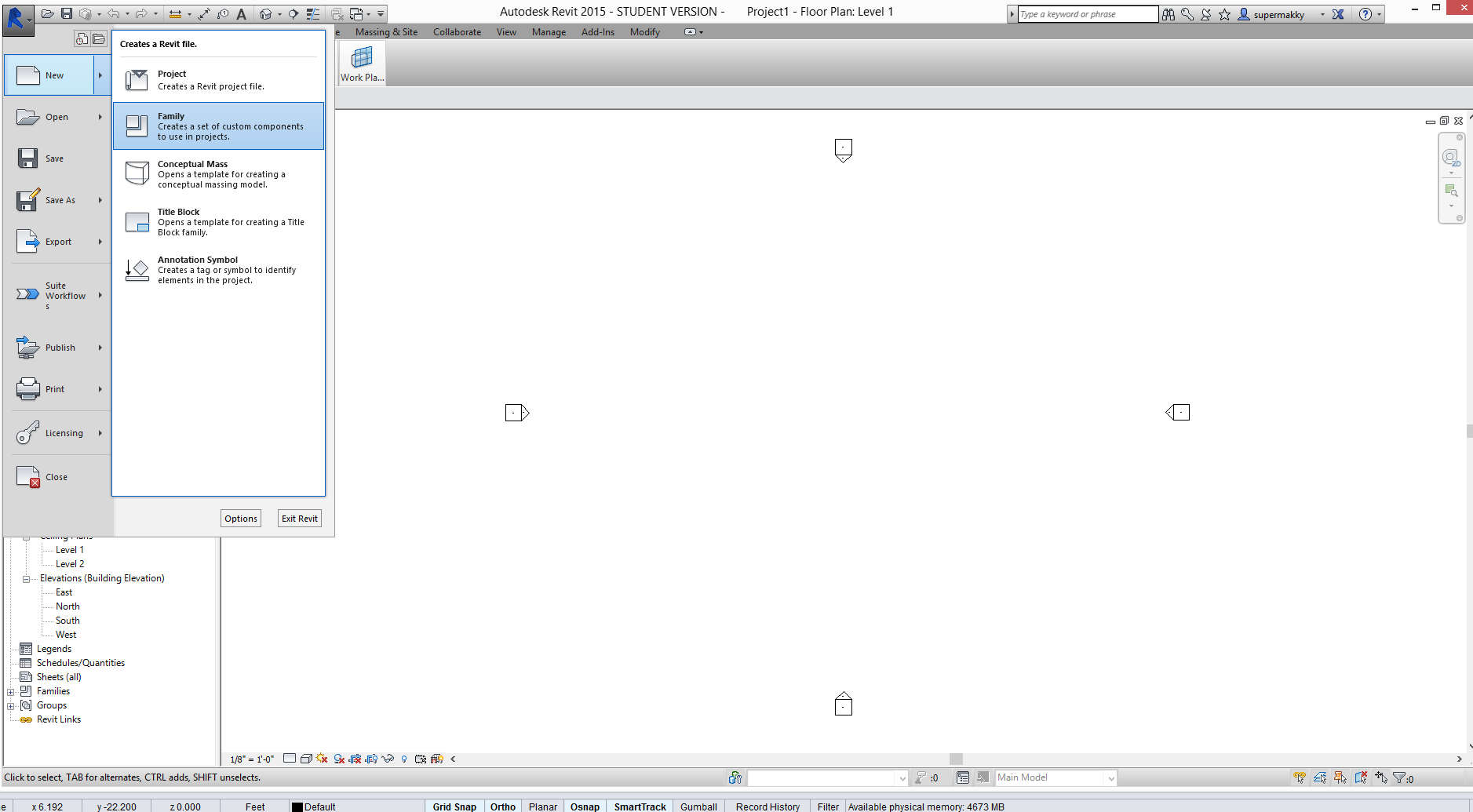
Task: Select the Text tool letter A icon
Action: pyautogui.click(x=242, y=14)
